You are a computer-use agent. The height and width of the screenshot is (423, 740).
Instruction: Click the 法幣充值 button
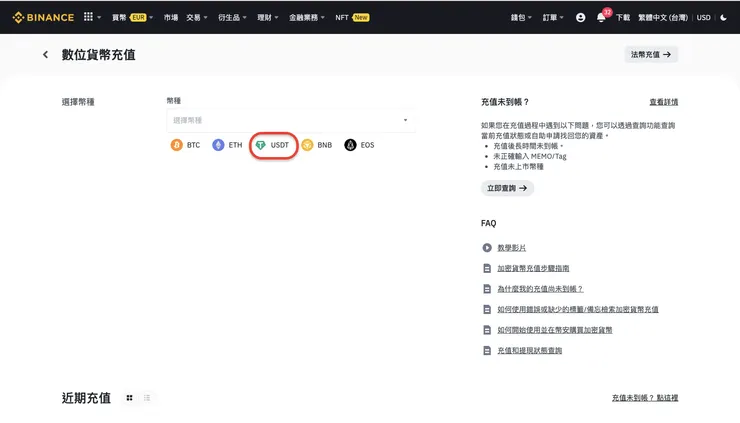651,55
